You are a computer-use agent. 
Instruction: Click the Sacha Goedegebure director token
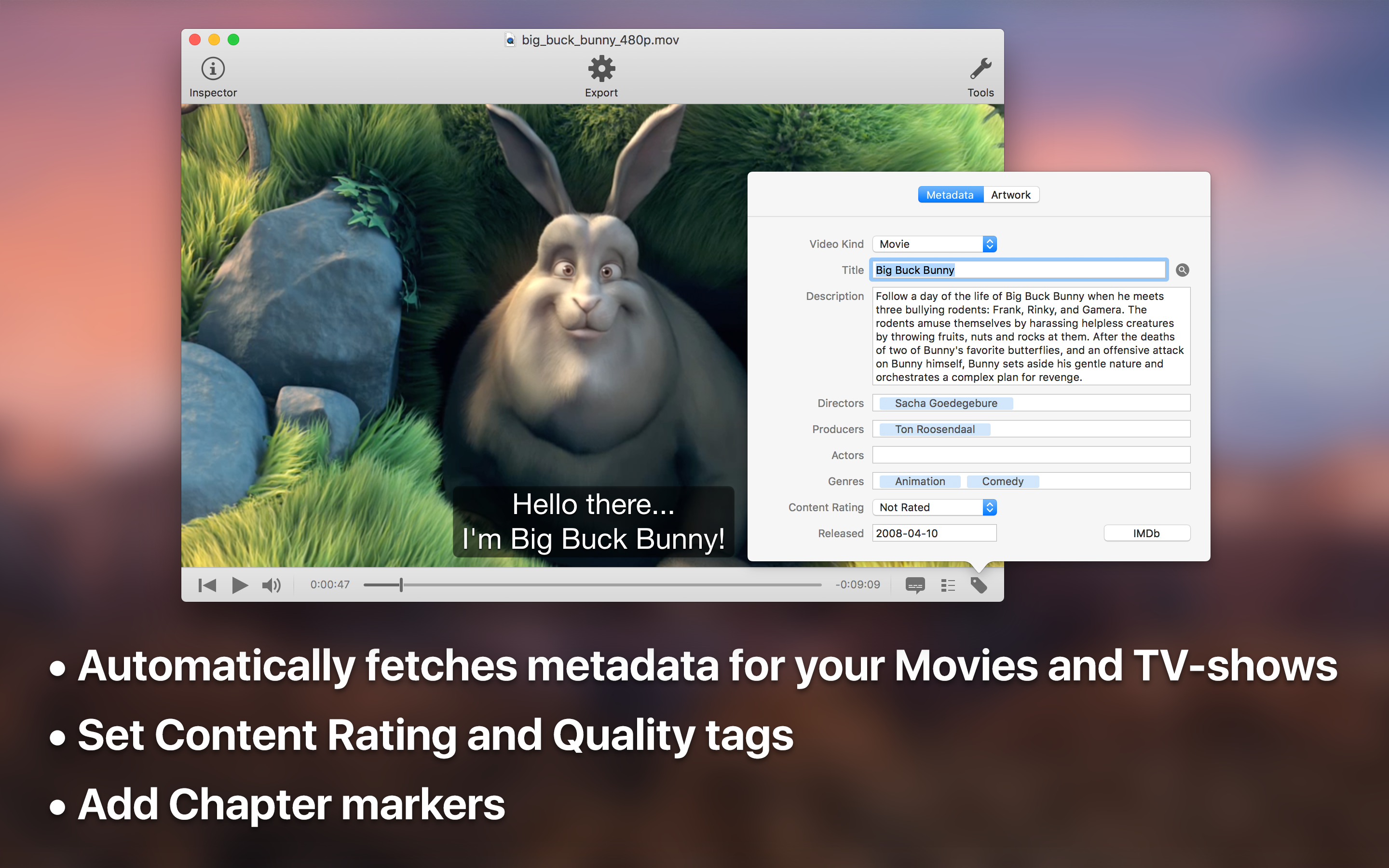(x=945, y=404)
